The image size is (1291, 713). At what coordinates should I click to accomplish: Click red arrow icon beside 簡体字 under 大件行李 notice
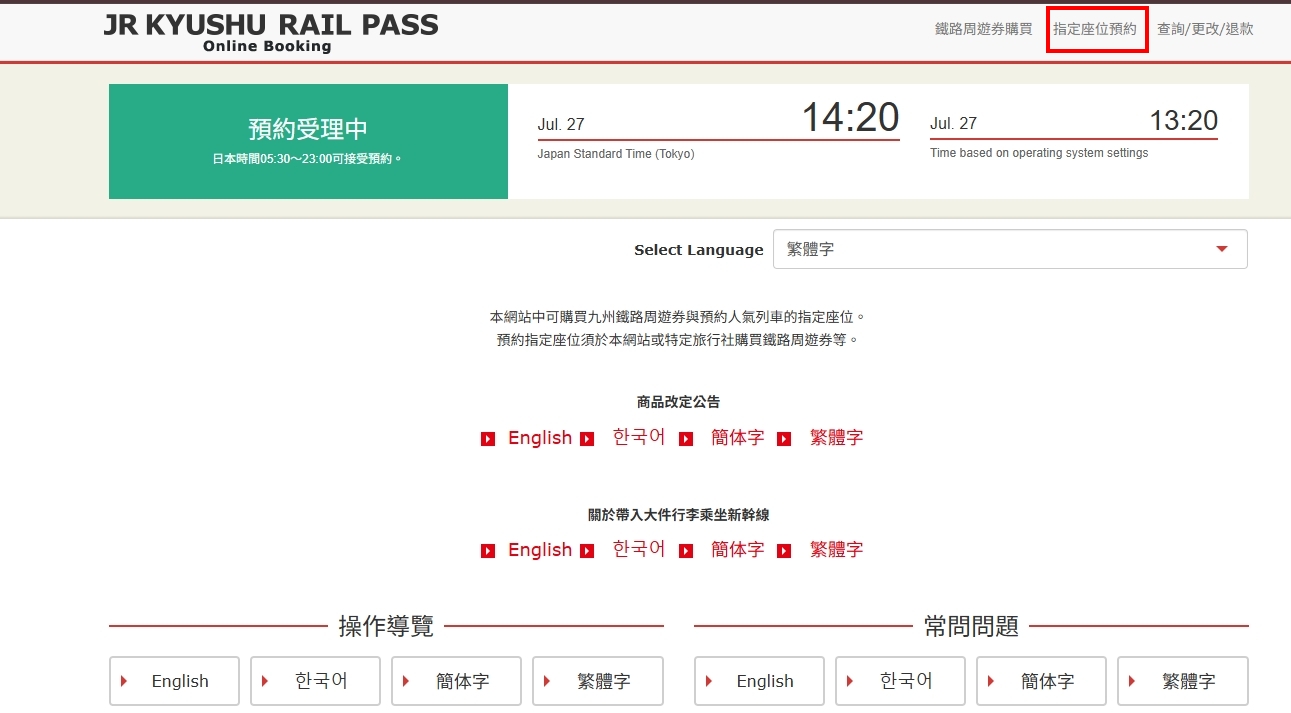coord(686,551)
